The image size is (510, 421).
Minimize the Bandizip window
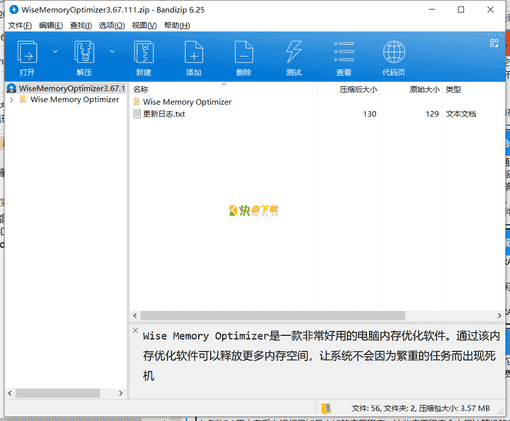pyautogui.click(x=432, y=10)
